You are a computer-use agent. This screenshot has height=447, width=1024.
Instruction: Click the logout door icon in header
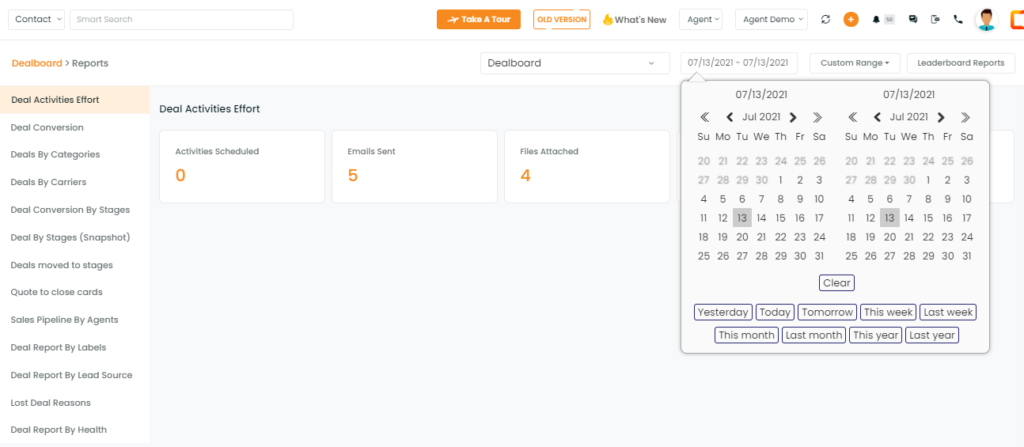point(935,20)
